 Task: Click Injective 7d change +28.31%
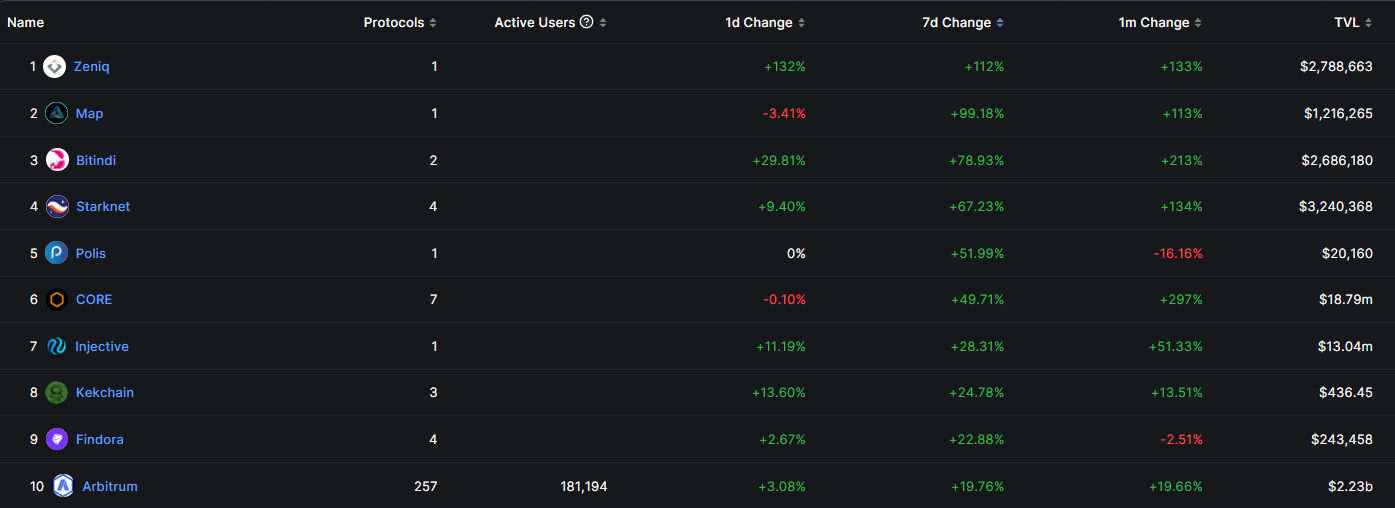tap(977, 346)
